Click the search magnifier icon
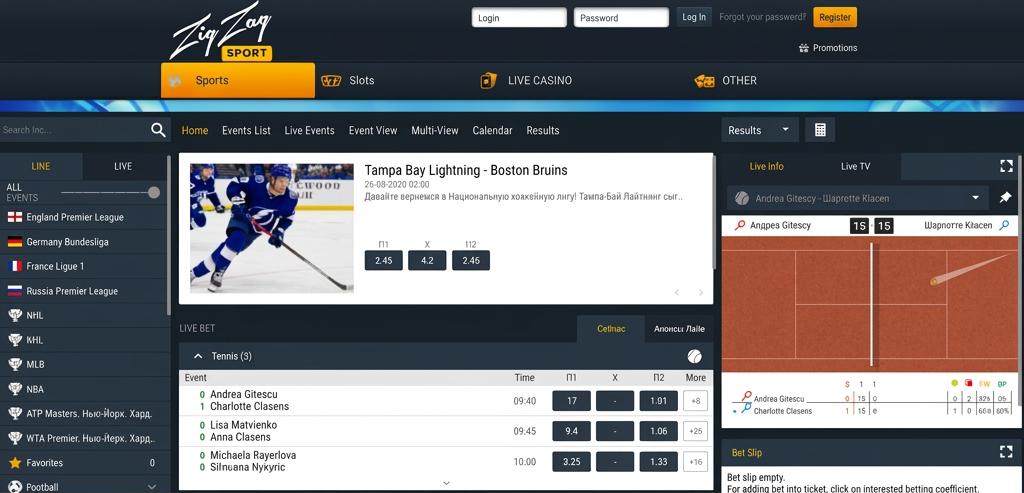The height and width of the screenshot is (493, 1024). click(x=158, y=130)
